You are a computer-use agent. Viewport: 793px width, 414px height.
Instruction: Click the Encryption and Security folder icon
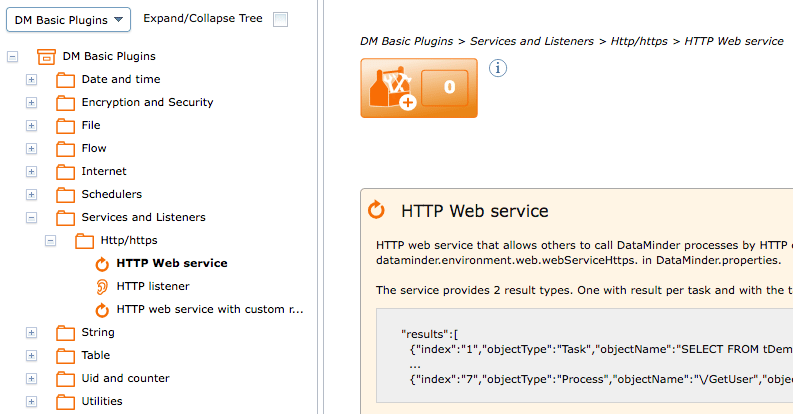point(65,103)
